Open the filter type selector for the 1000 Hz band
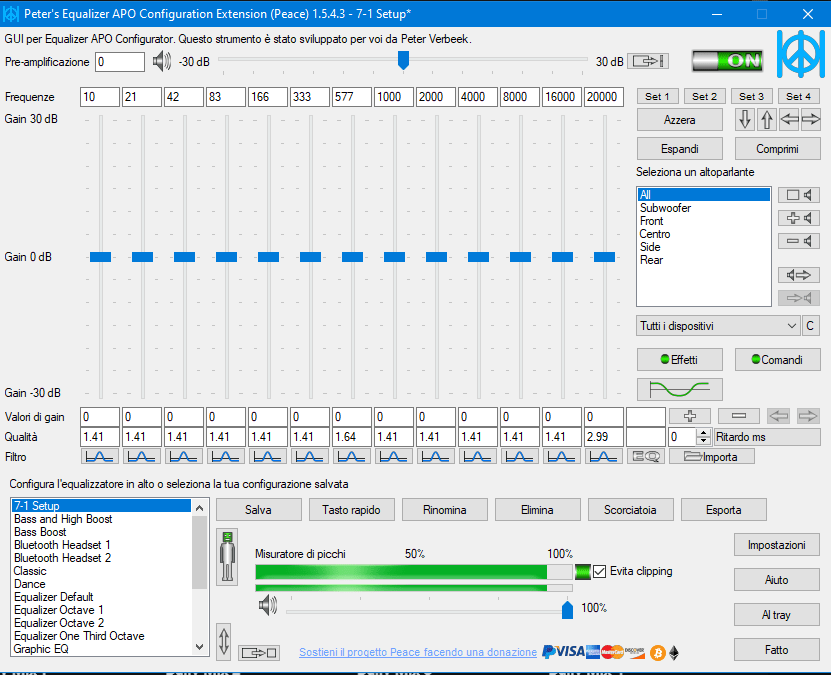This screenshot has height=675, width=831. point(393,457)
